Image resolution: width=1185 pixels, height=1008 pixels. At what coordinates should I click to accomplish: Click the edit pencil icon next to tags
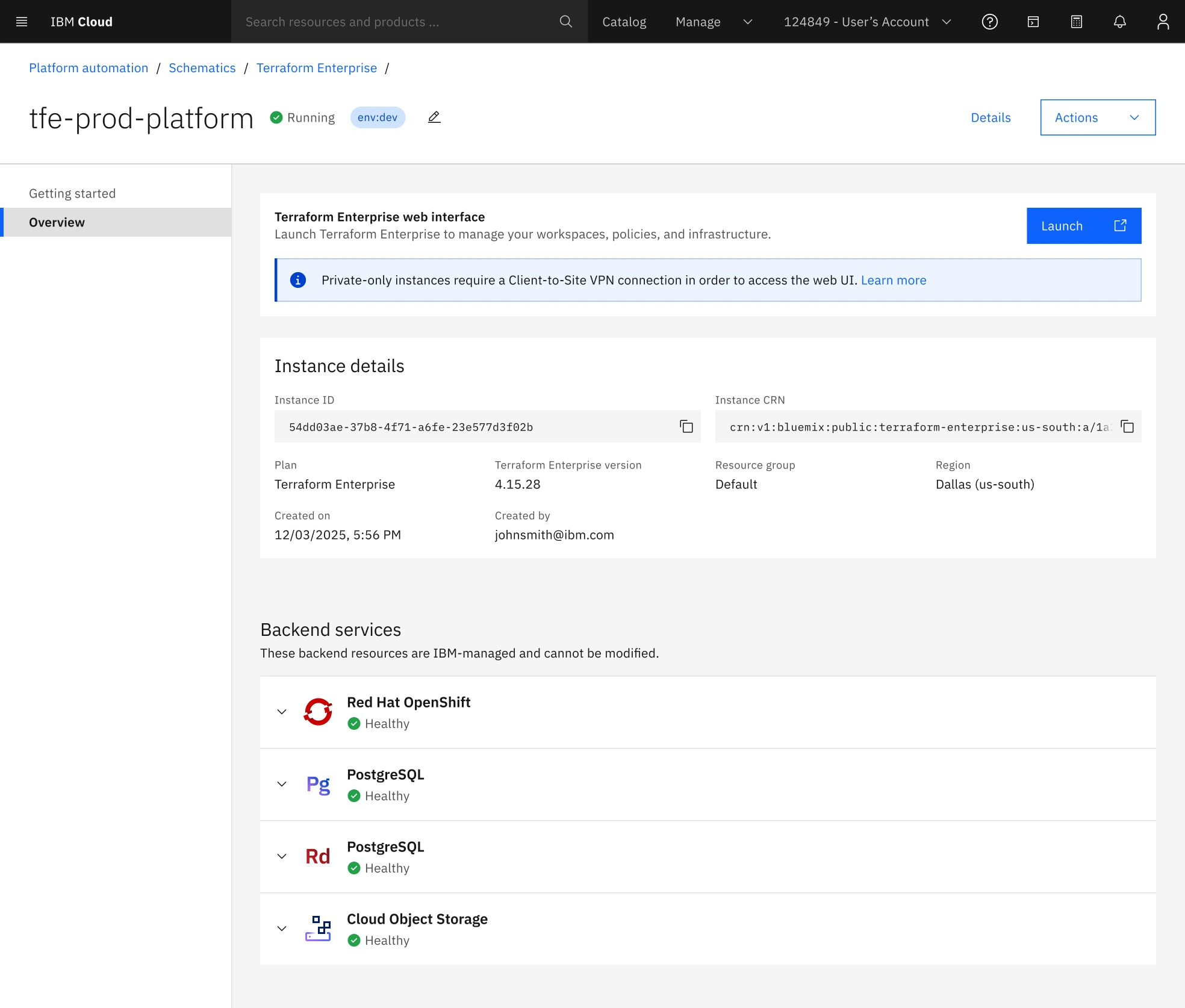(x=434, y=117)
